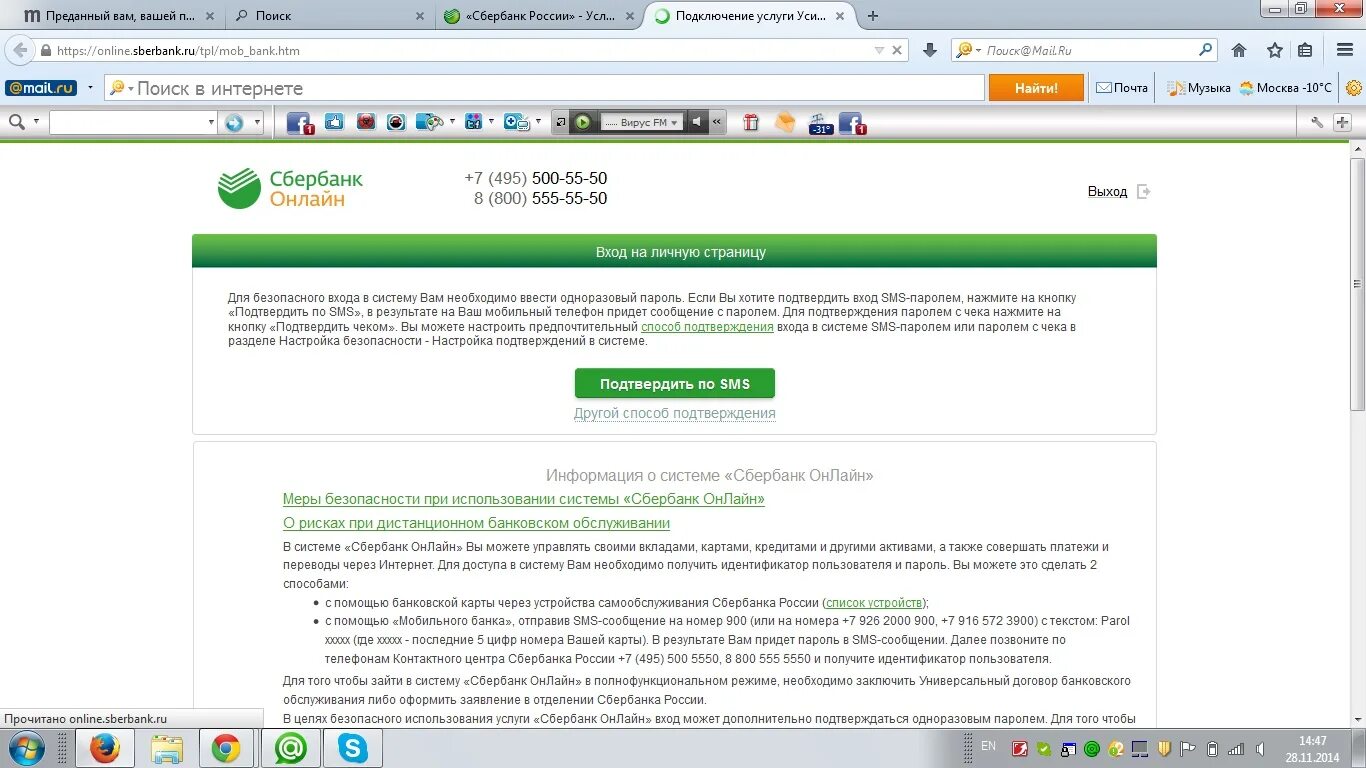Click the Подтвердить по SMS button
This screenshot has width=1366, height=768.
point(674,384)
